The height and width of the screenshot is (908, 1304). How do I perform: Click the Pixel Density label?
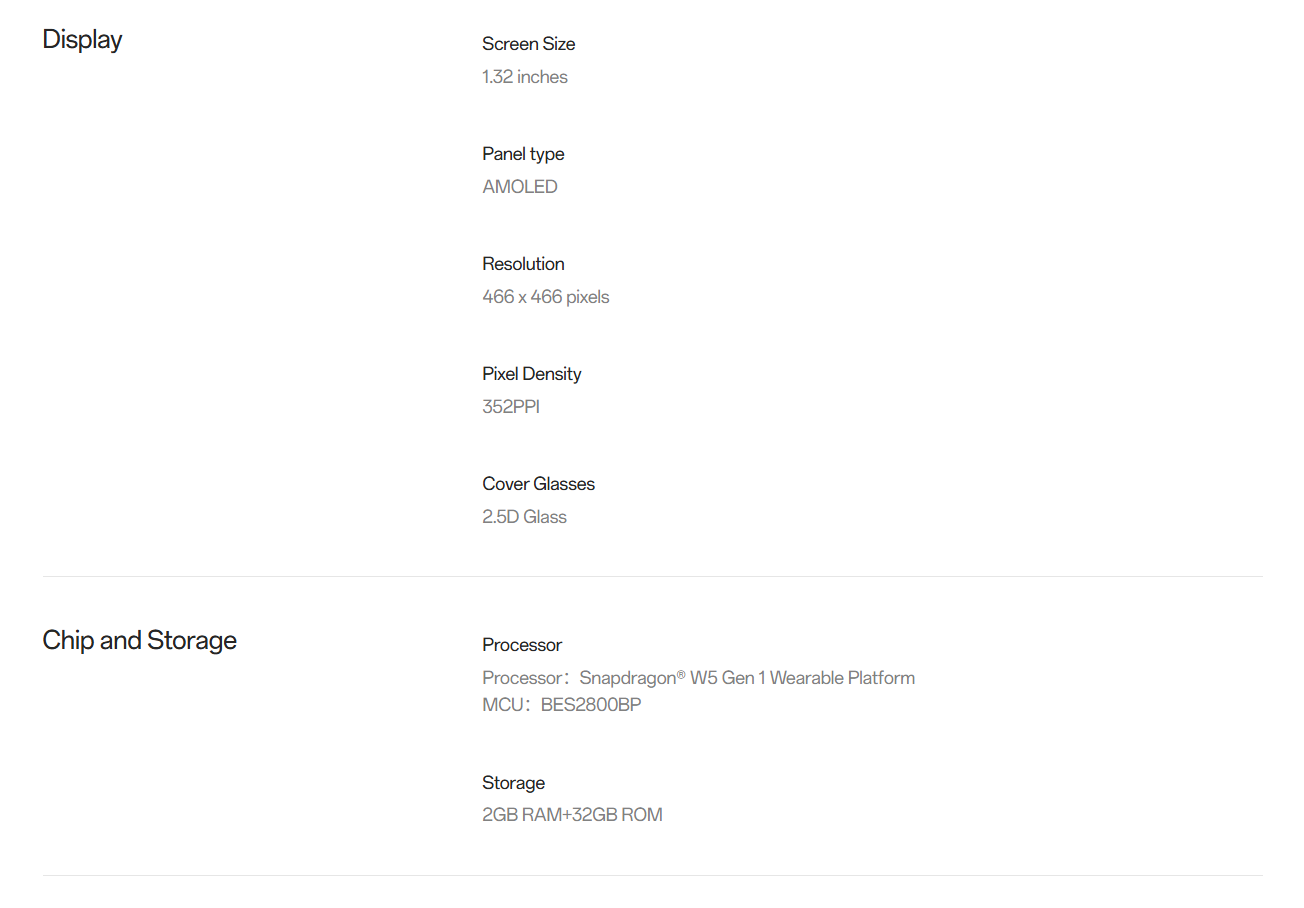pyautogui.click(x=531, y=374)
